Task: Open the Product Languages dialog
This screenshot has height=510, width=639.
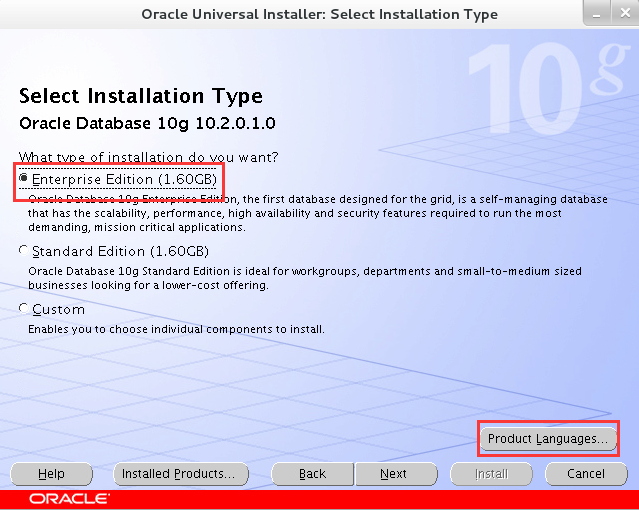Action: click(548, 439)
